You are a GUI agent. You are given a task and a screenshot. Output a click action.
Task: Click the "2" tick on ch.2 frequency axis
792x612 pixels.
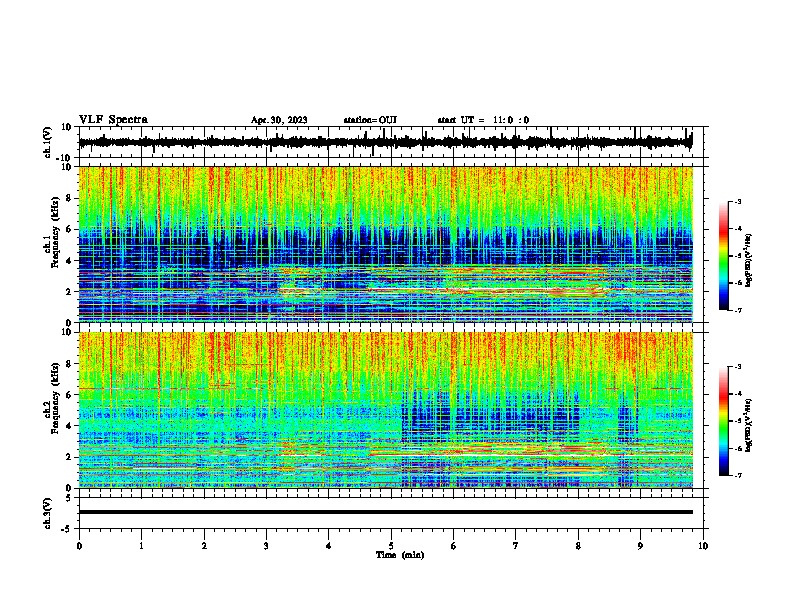pos(70,457)
